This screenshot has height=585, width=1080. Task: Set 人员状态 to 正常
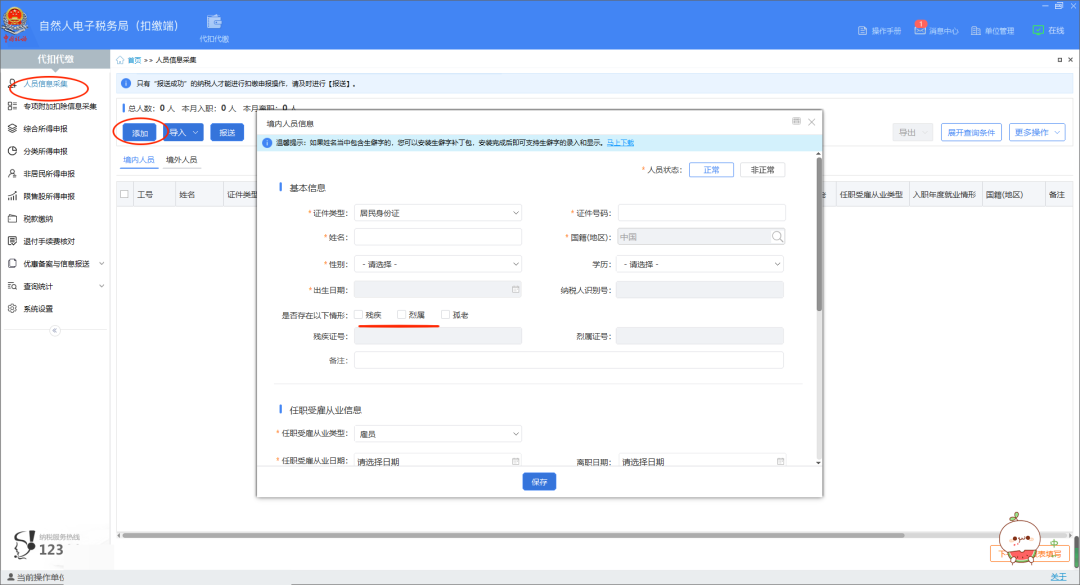[711, 170]
